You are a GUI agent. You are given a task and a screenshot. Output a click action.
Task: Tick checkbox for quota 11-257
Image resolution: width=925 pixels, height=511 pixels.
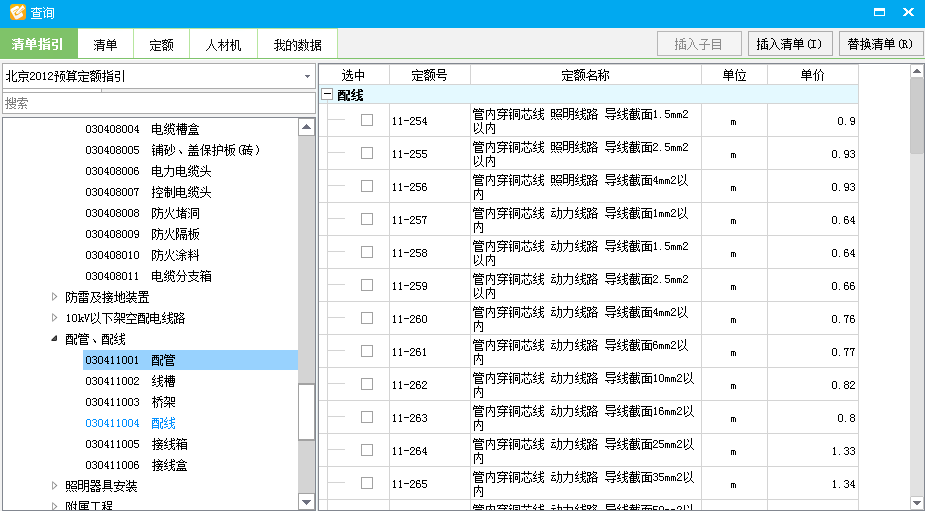(367, 219)
